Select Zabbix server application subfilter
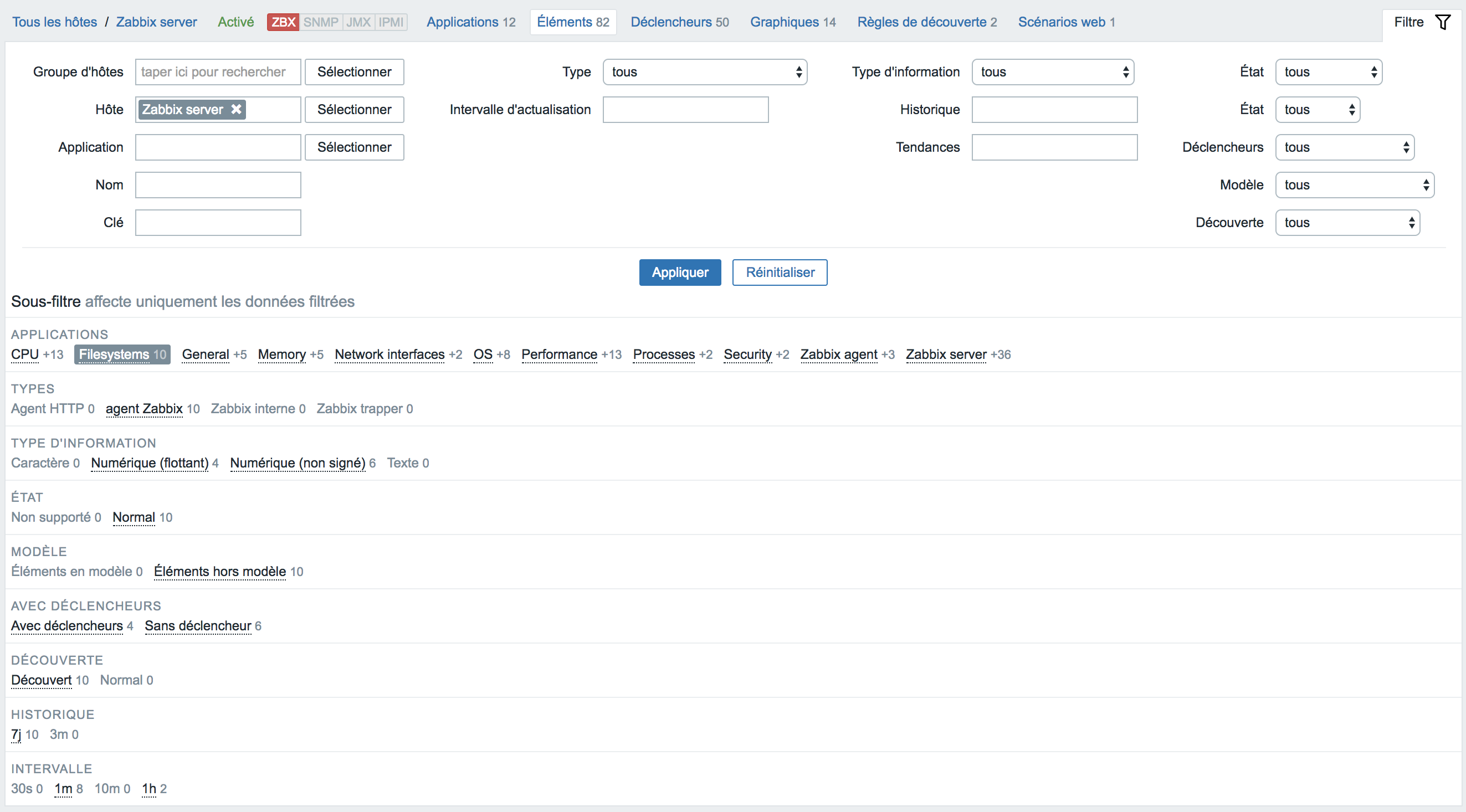This screenshot has height=812, width=1466. click(x=946, y=354)
